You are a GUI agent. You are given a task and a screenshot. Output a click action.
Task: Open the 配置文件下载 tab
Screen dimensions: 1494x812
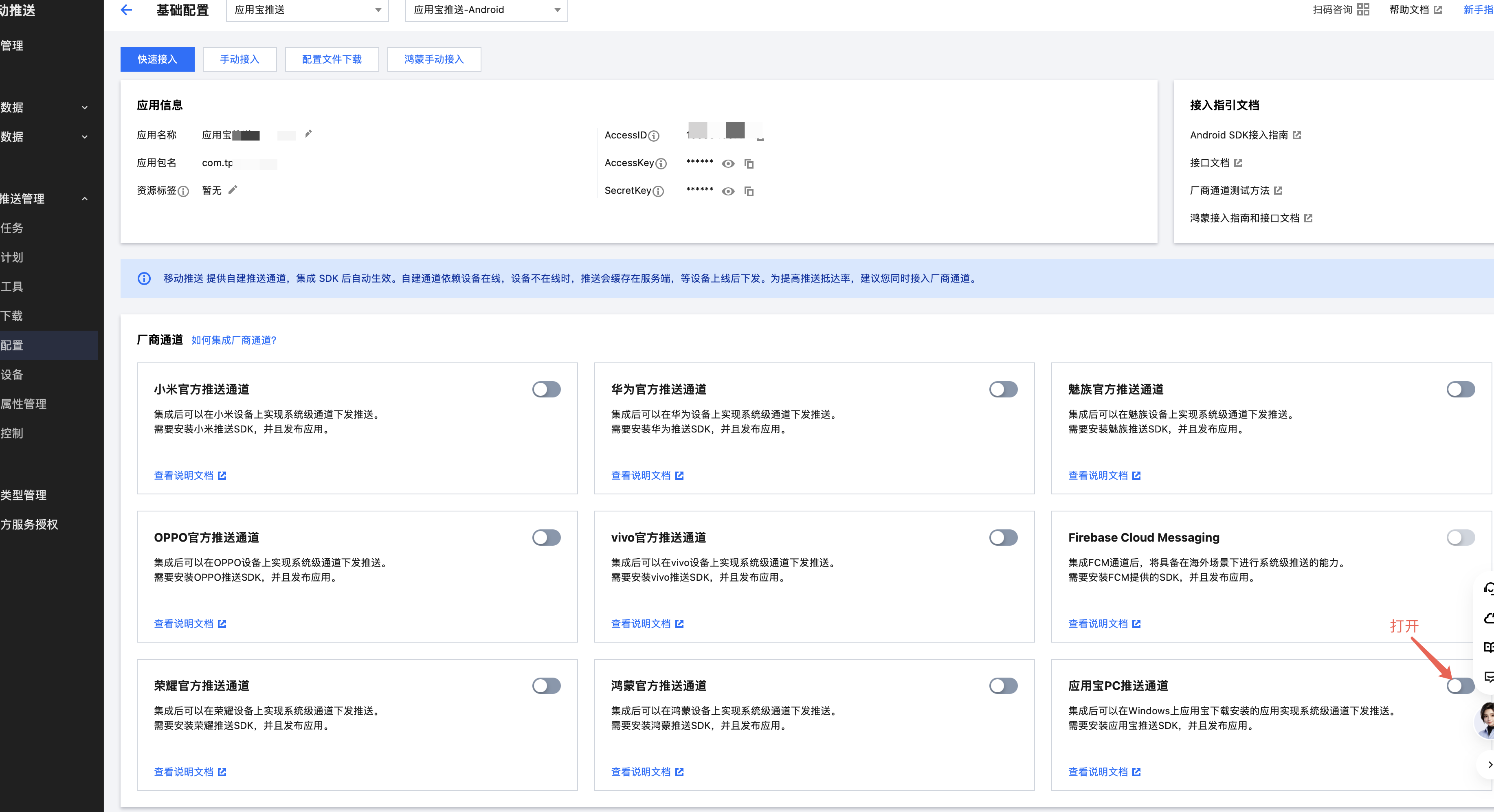click(x=332, y=59)
